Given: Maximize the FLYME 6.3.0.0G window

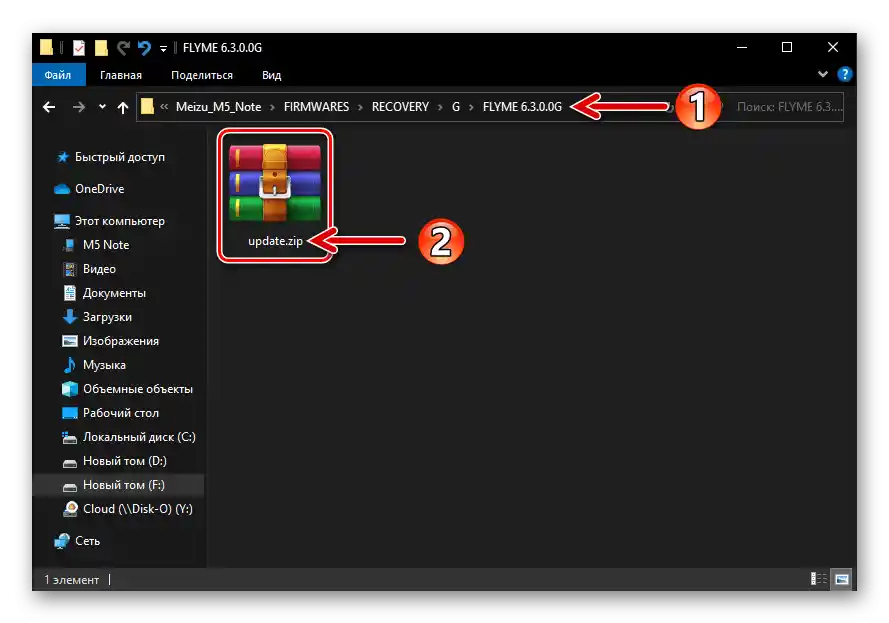Looking at the screenshot, I should (787, 47).
